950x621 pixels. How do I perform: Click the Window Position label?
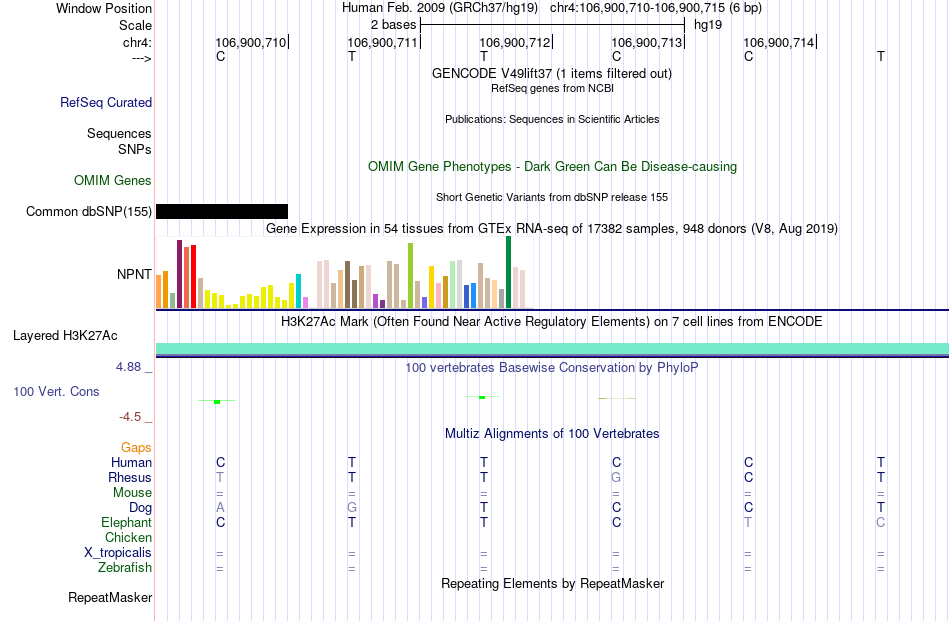pyautogui.click(x=104, y=8)
